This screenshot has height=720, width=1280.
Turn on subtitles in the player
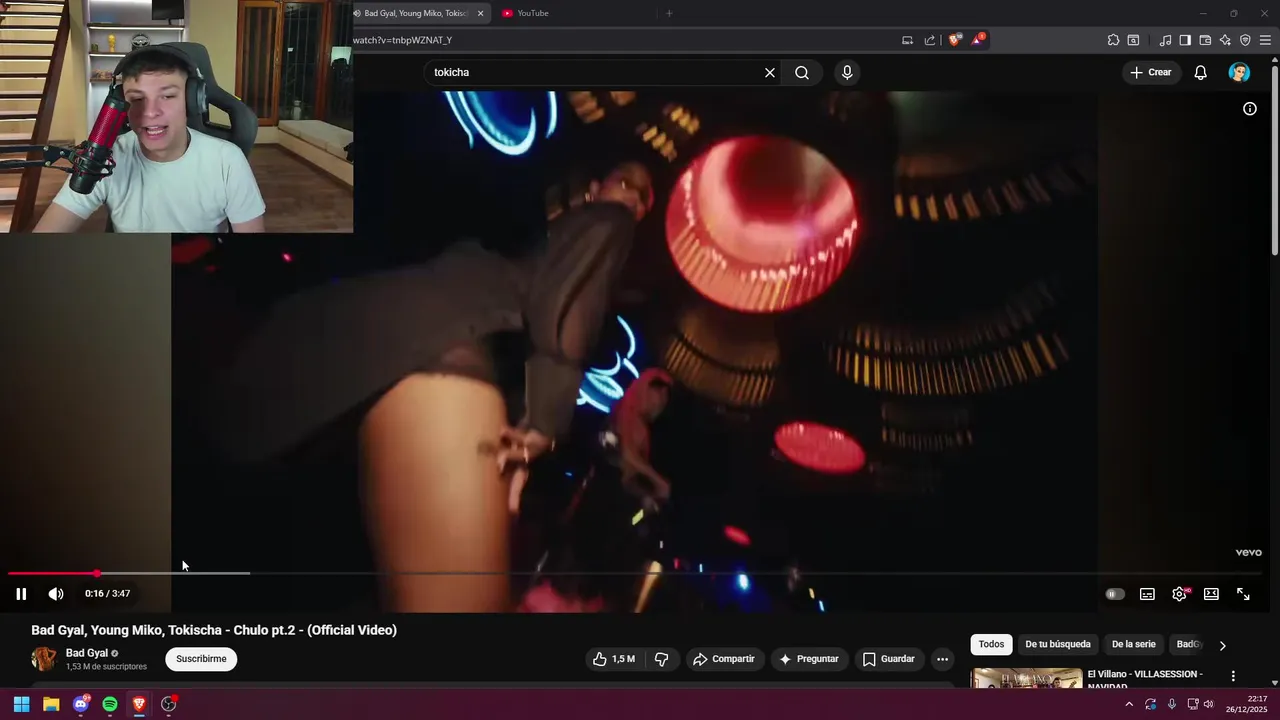pos(1147,594)
